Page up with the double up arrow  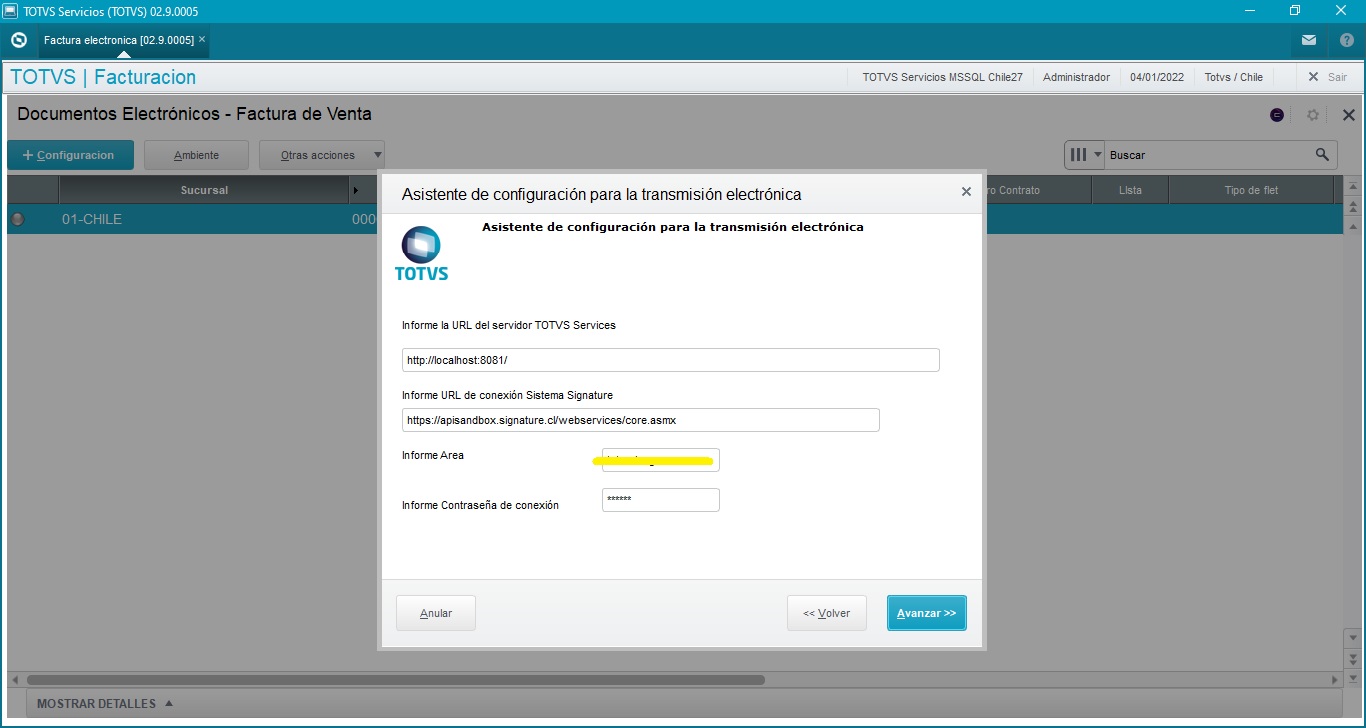coord(1353,207)
